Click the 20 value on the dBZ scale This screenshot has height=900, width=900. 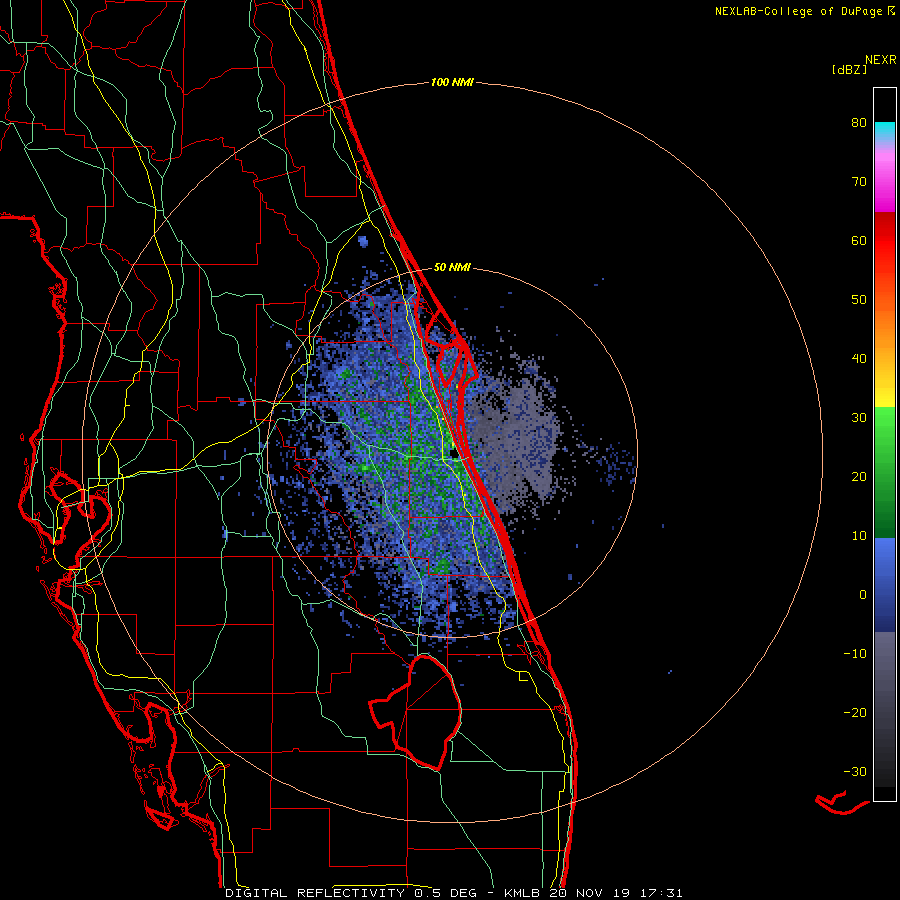[859, 477]
